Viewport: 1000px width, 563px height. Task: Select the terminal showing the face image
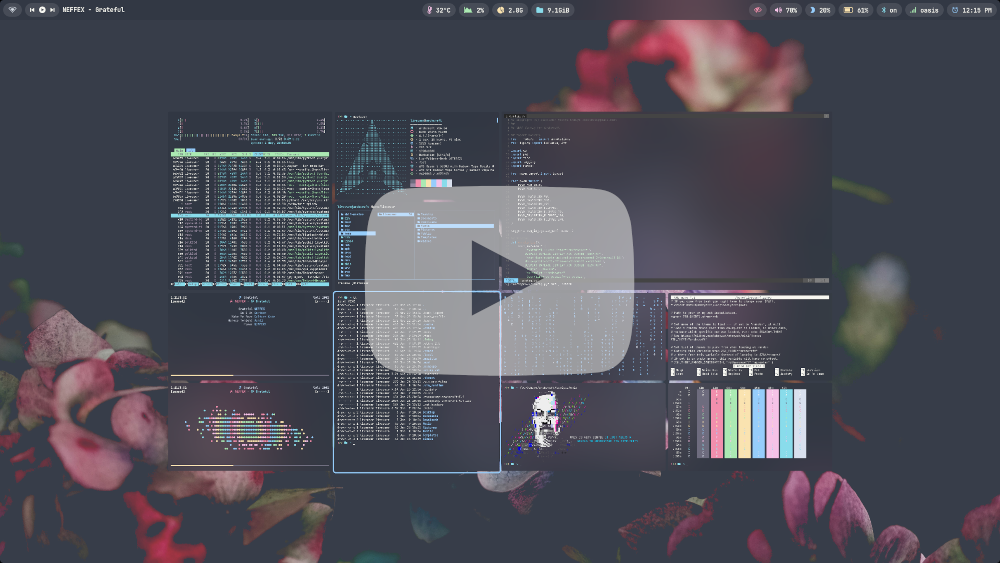click(583, 426)
